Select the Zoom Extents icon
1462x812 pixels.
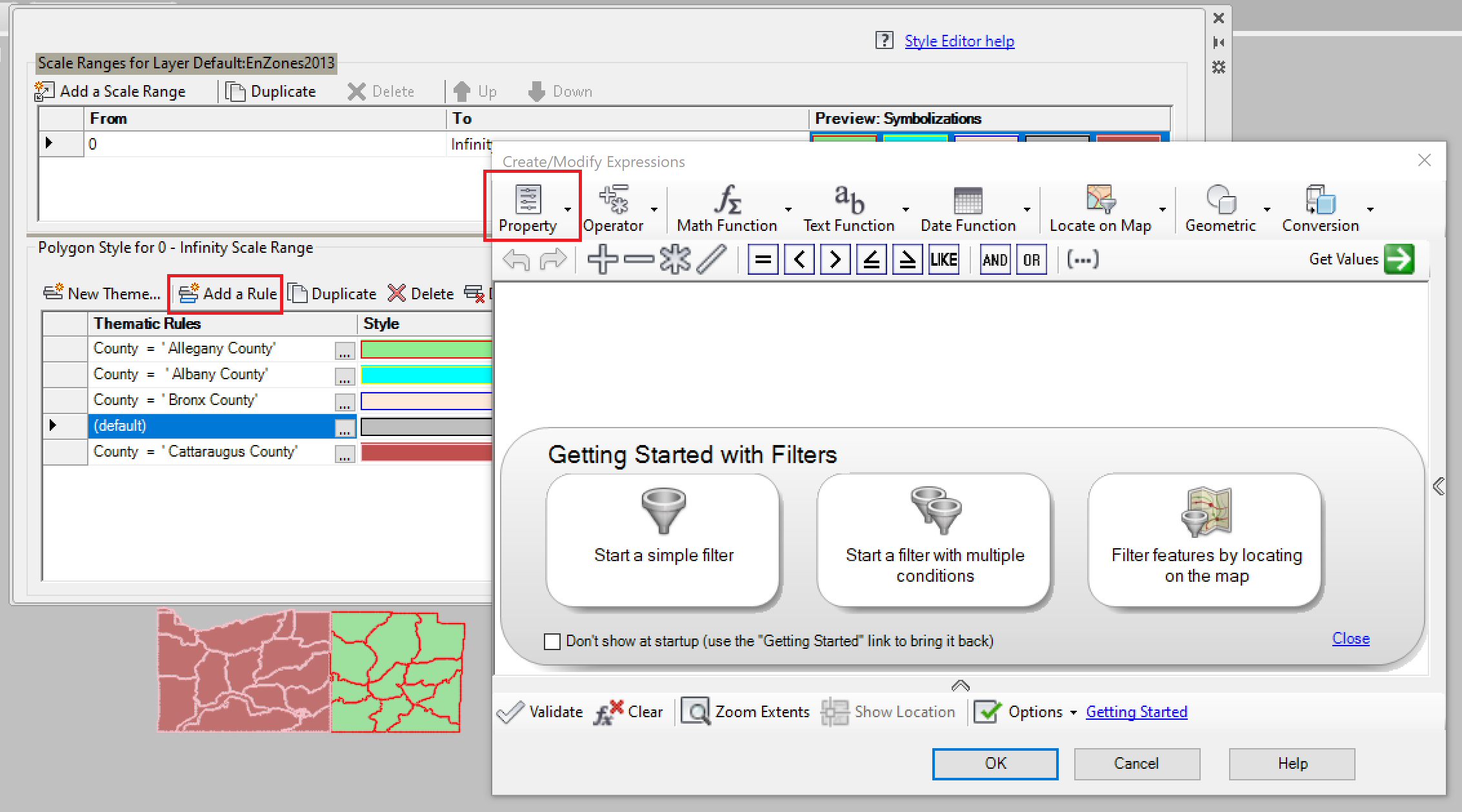point(697,711)
